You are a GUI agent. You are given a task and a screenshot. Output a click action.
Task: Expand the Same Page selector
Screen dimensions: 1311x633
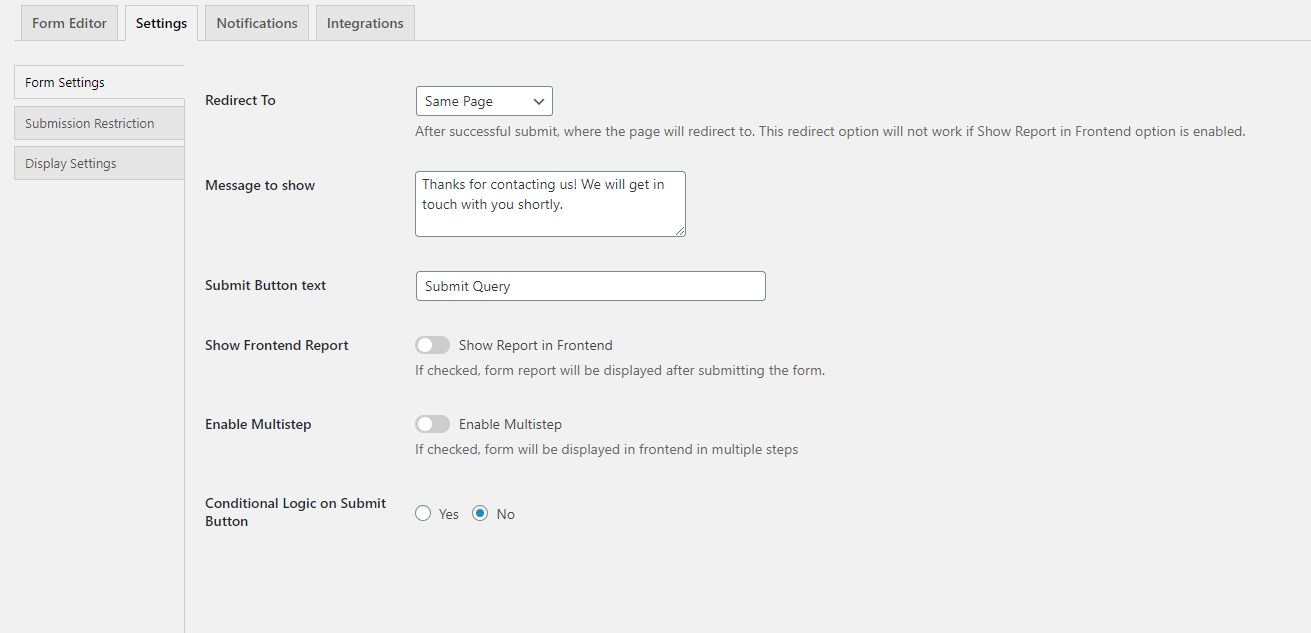click(x=484, y=101)
